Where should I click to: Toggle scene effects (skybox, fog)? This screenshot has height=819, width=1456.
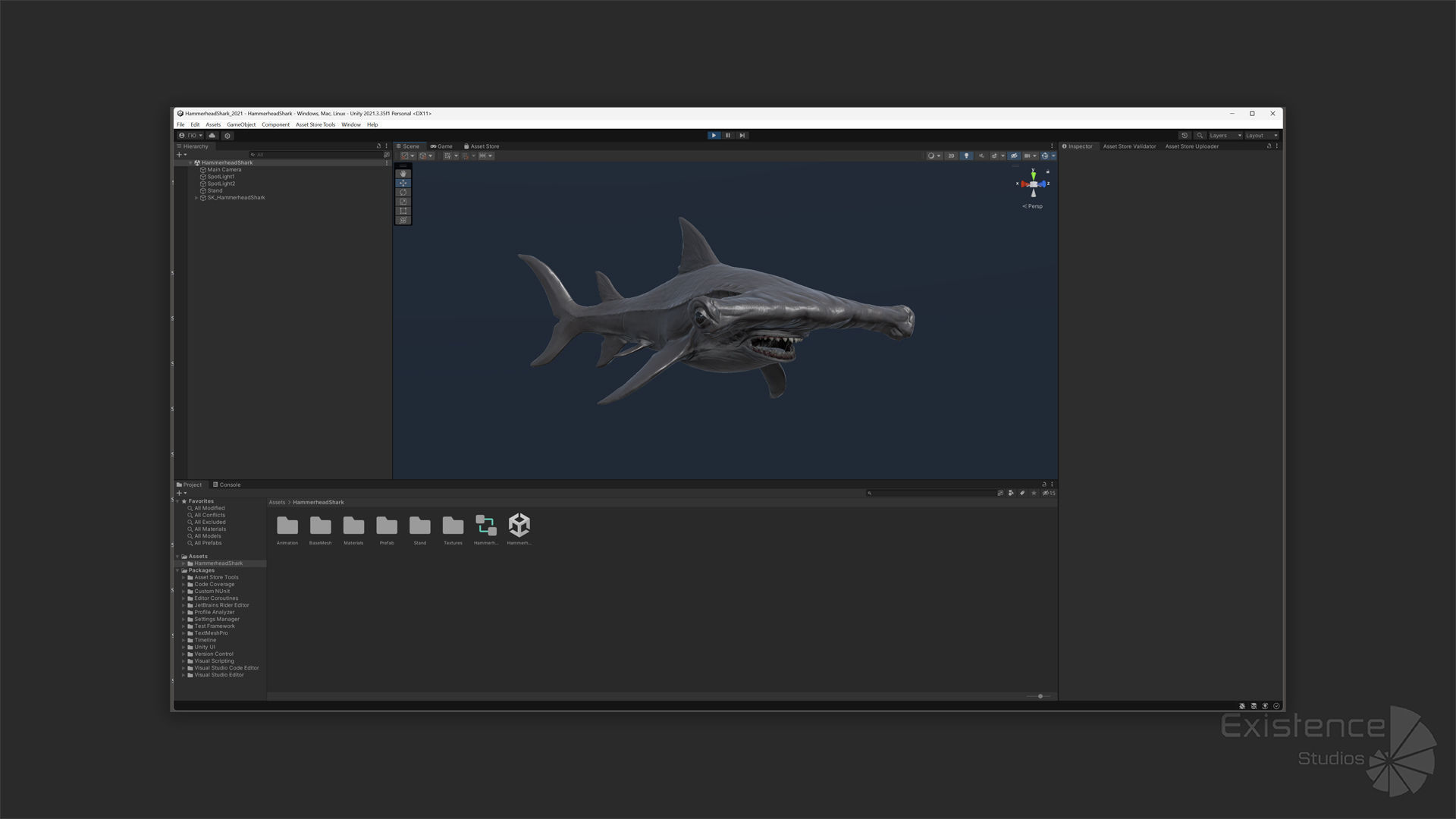pyautogui.click(x=994, y=156)
